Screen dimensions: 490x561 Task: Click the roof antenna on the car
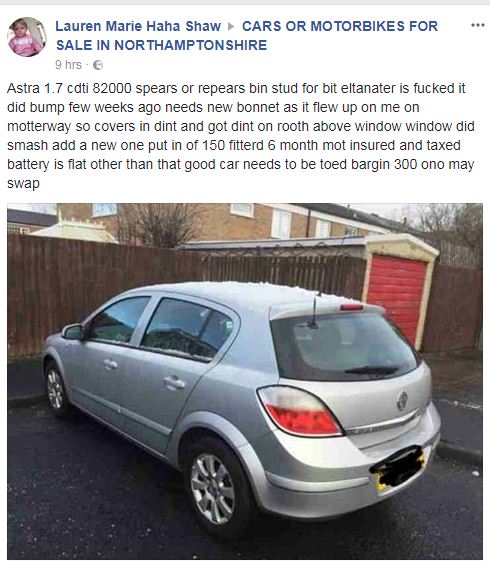click(314, 310)
